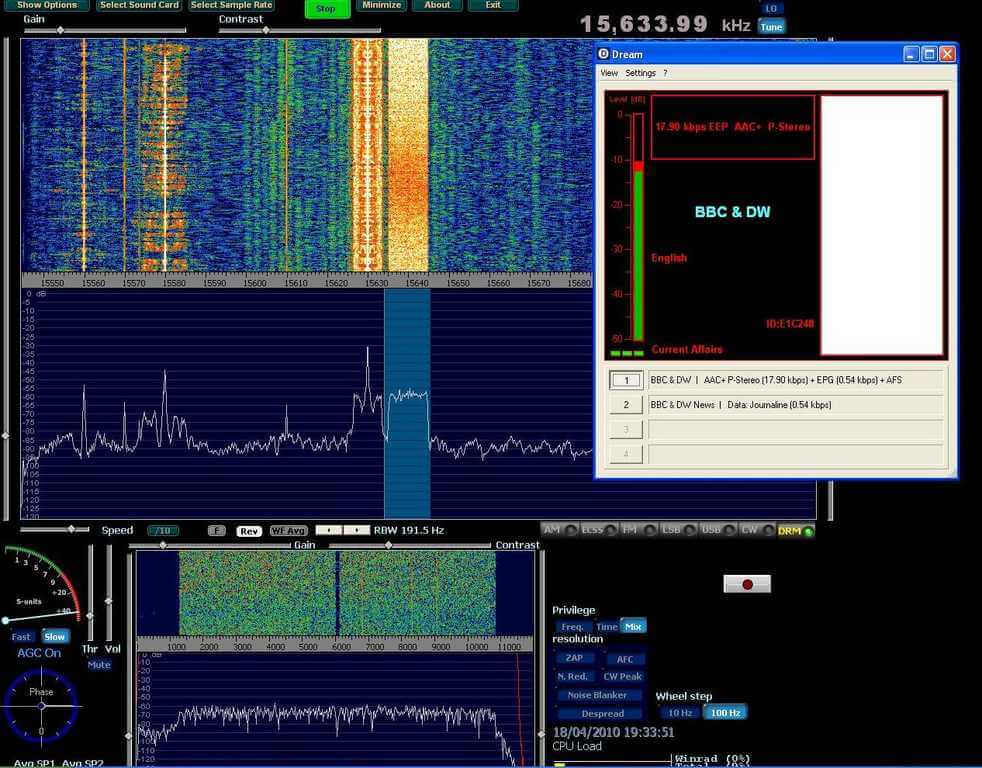Toggle the Rev waterfall button
Viewport: 982px width, 768px height.
click(x=249, y=531)
